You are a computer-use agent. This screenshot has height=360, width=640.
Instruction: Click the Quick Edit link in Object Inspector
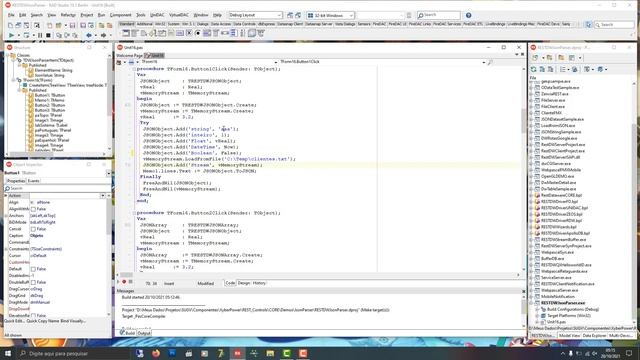click(x=14, y=321)
